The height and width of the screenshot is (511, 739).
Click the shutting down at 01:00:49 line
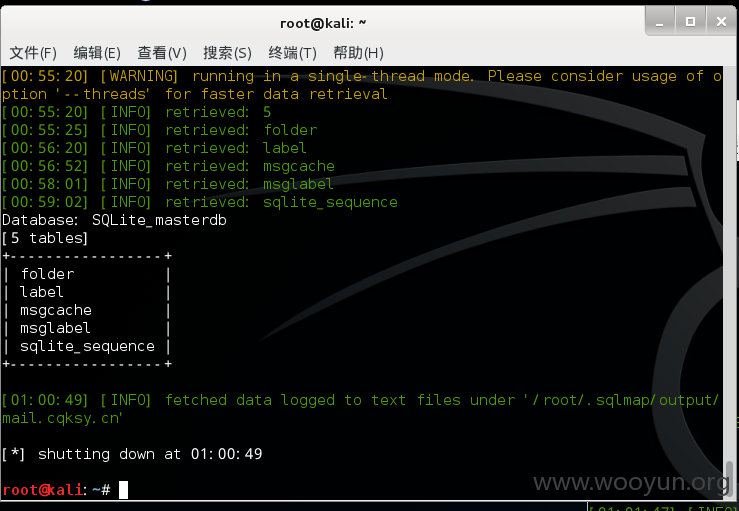coord(131,454)
